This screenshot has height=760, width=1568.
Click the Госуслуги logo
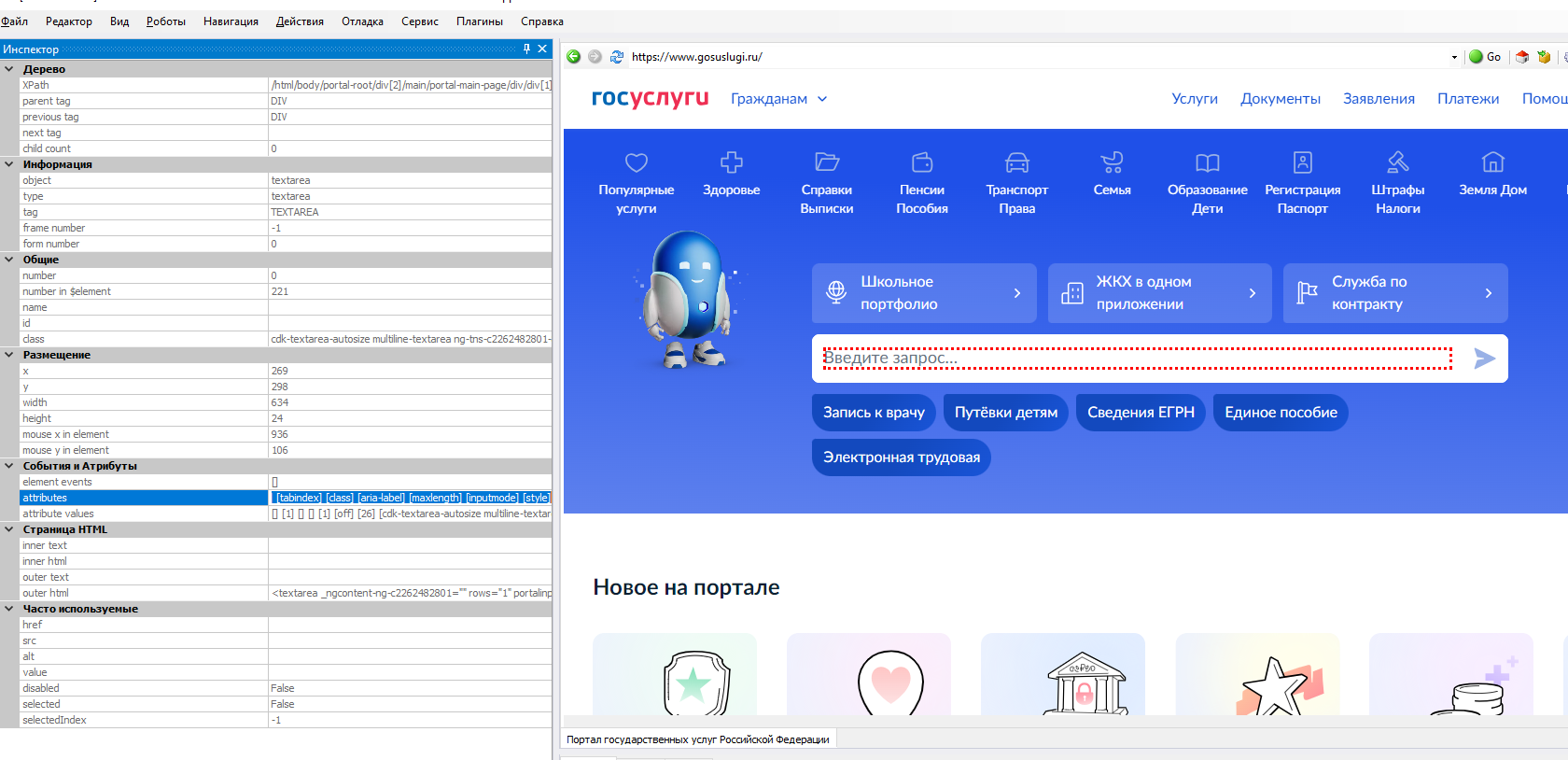(651, 98)
